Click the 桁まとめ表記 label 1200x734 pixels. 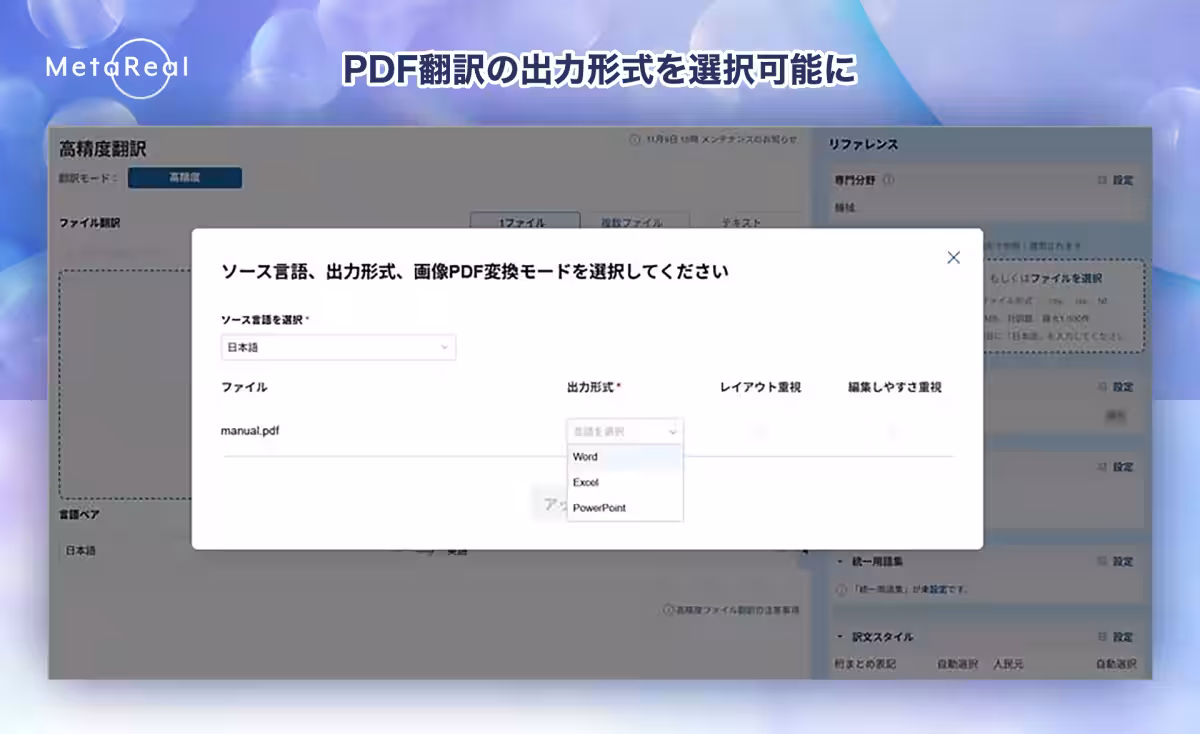coord(865,664)
